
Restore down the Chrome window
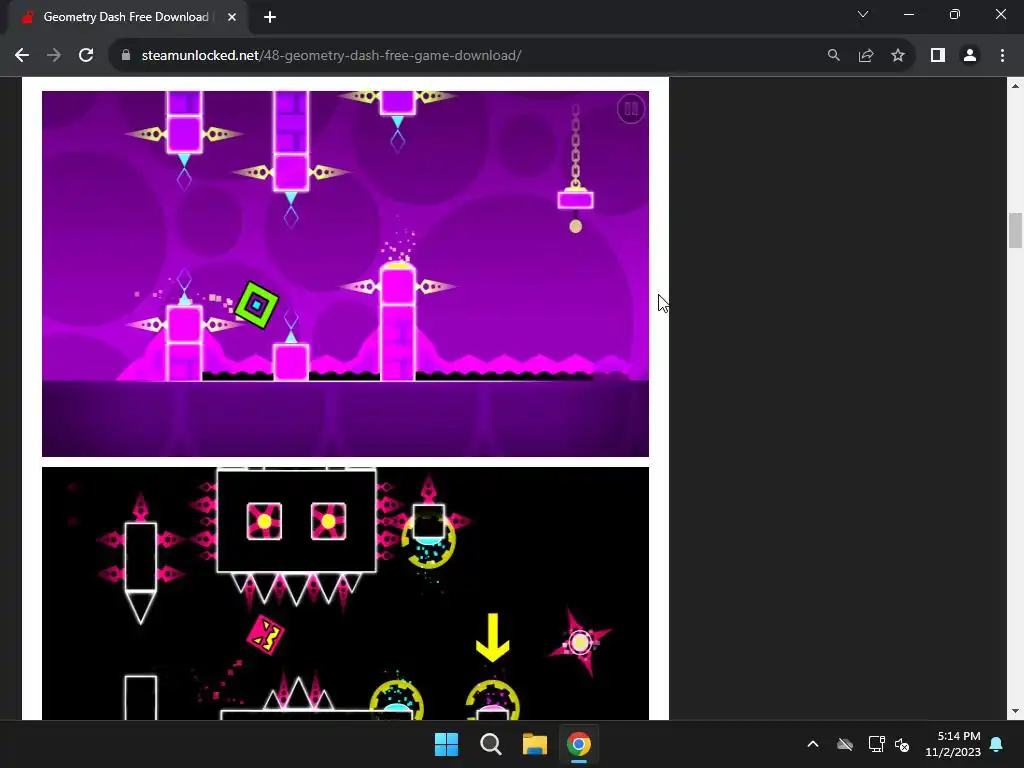(955, 14)
